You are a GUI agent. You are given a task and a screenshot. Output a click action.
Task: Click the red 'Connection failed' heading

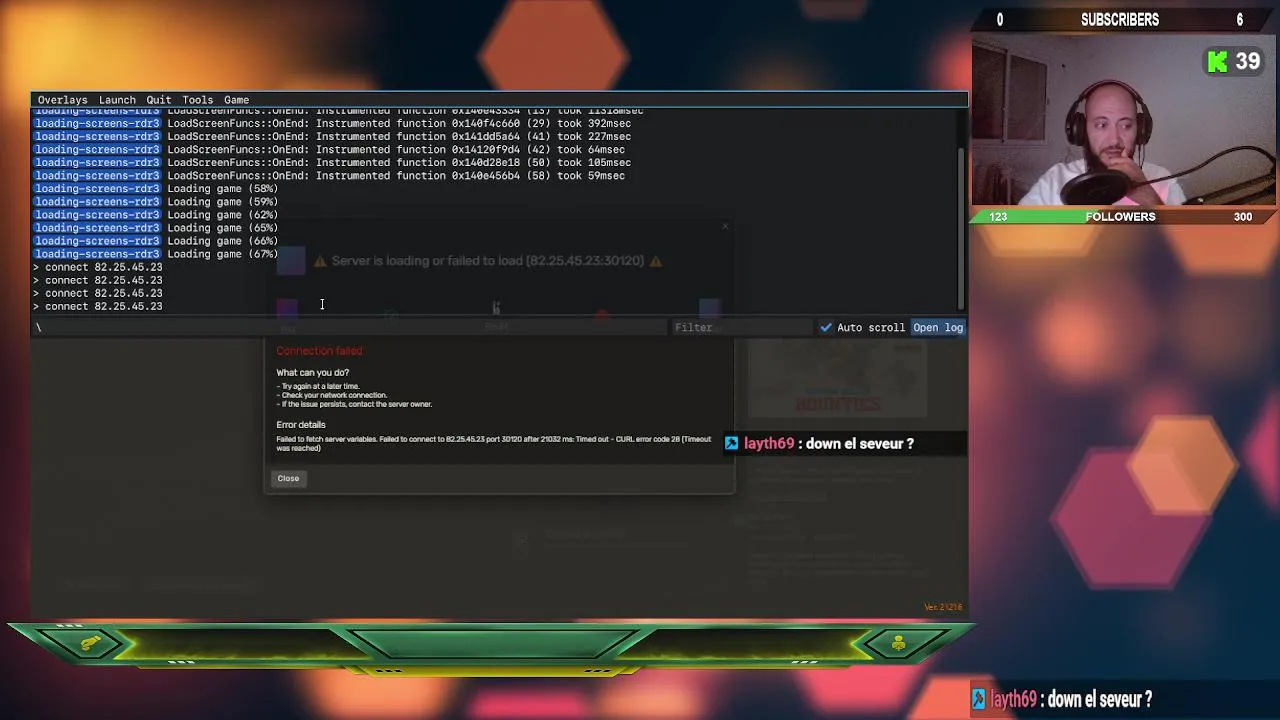pyautogui.click(x=319, y=351)
